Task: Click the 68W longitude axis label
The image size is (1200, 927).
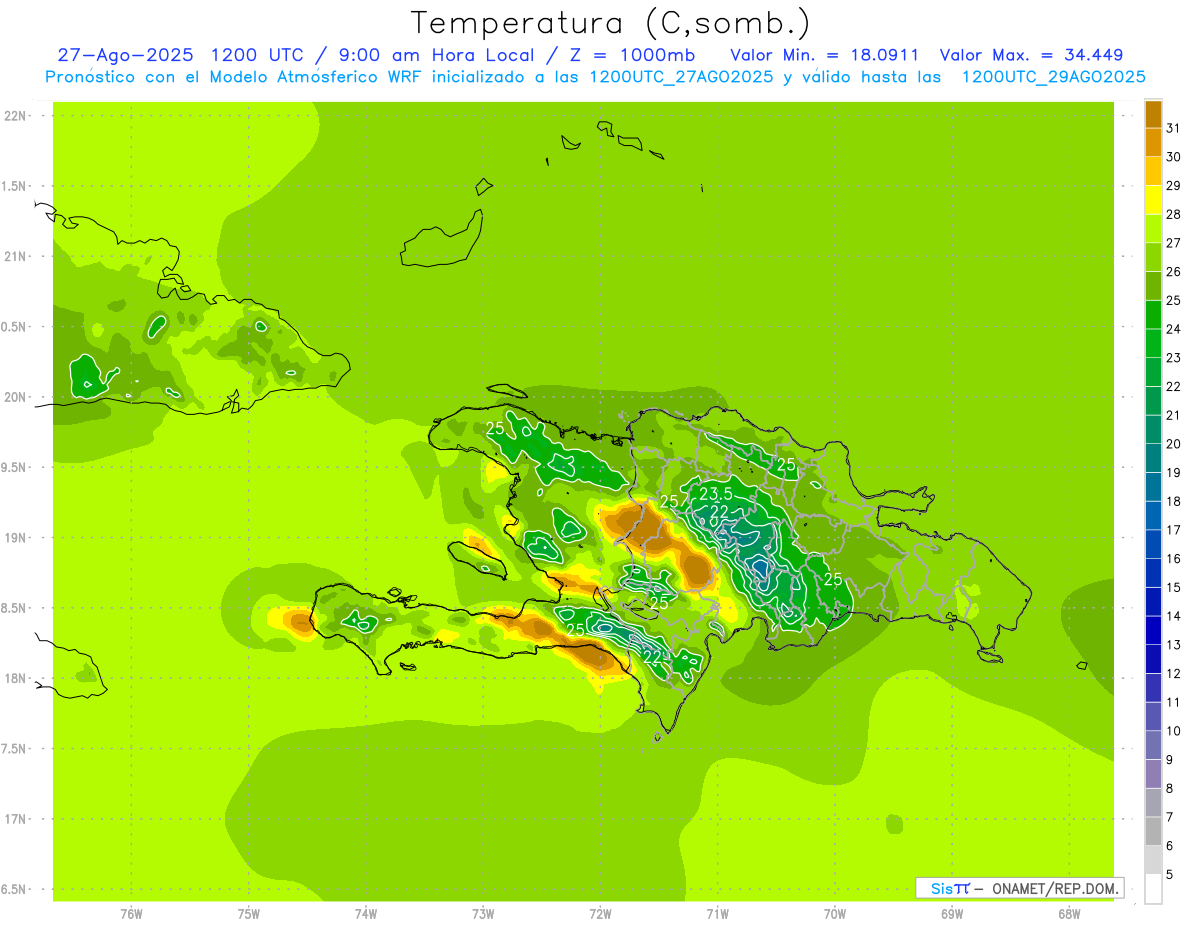Action: point(1068,913)
